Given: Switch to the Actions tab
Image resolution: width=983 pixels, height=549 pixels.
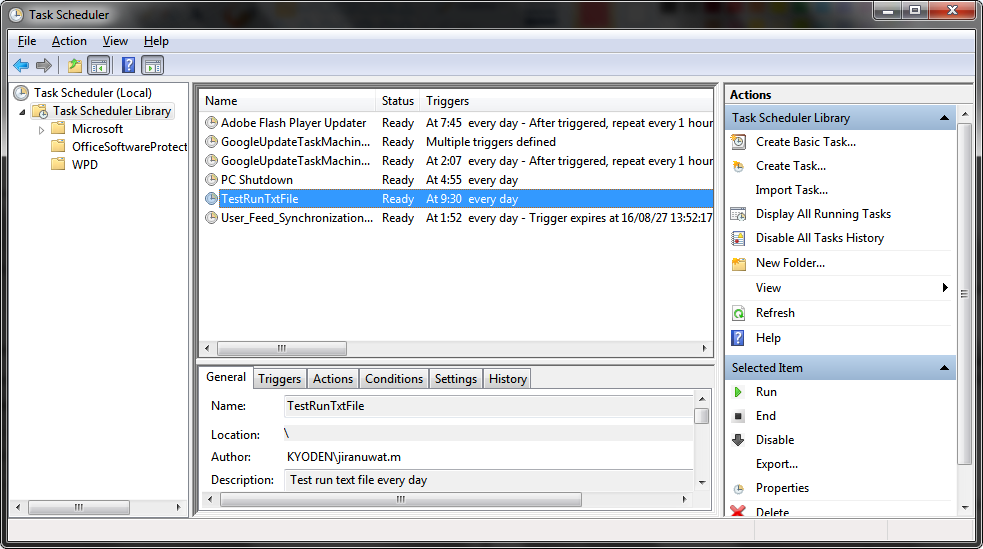Looking at the screenshot, I should 333,379.
